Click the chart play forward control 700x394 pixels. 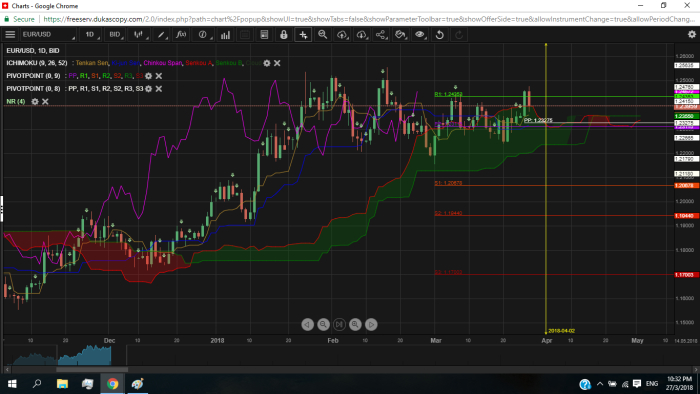pos(371,324)
